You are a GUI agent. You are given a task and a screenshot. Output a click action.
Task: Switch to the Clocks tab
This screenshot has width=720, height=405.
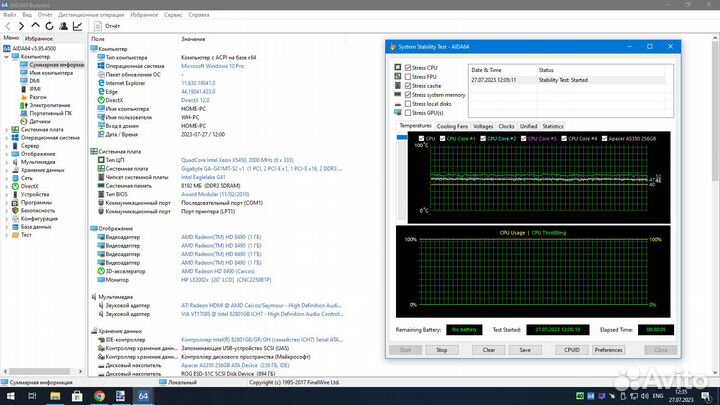coord(506,126)
